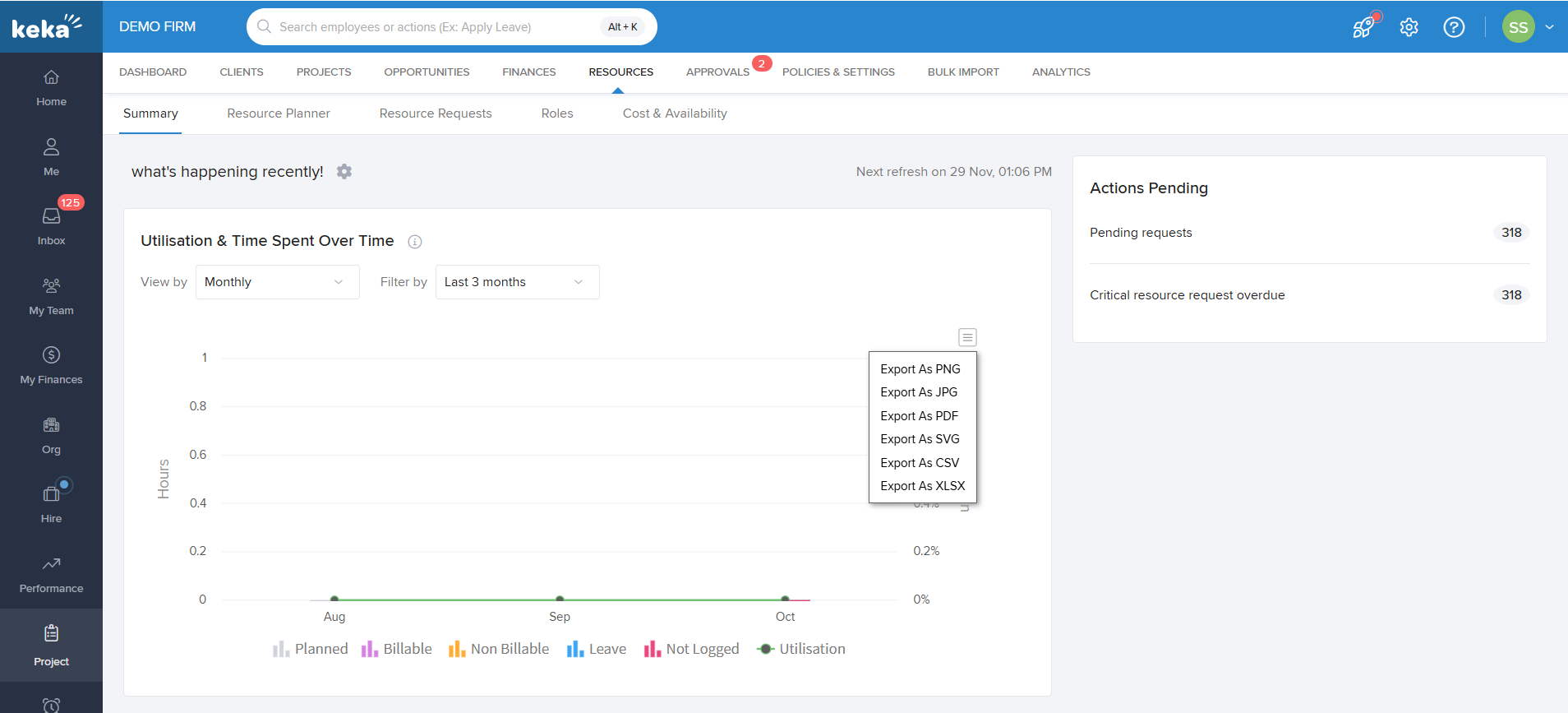Open My Finances in the sidebar
This screenshot has width=1568, height=713.
coord(51,364)
